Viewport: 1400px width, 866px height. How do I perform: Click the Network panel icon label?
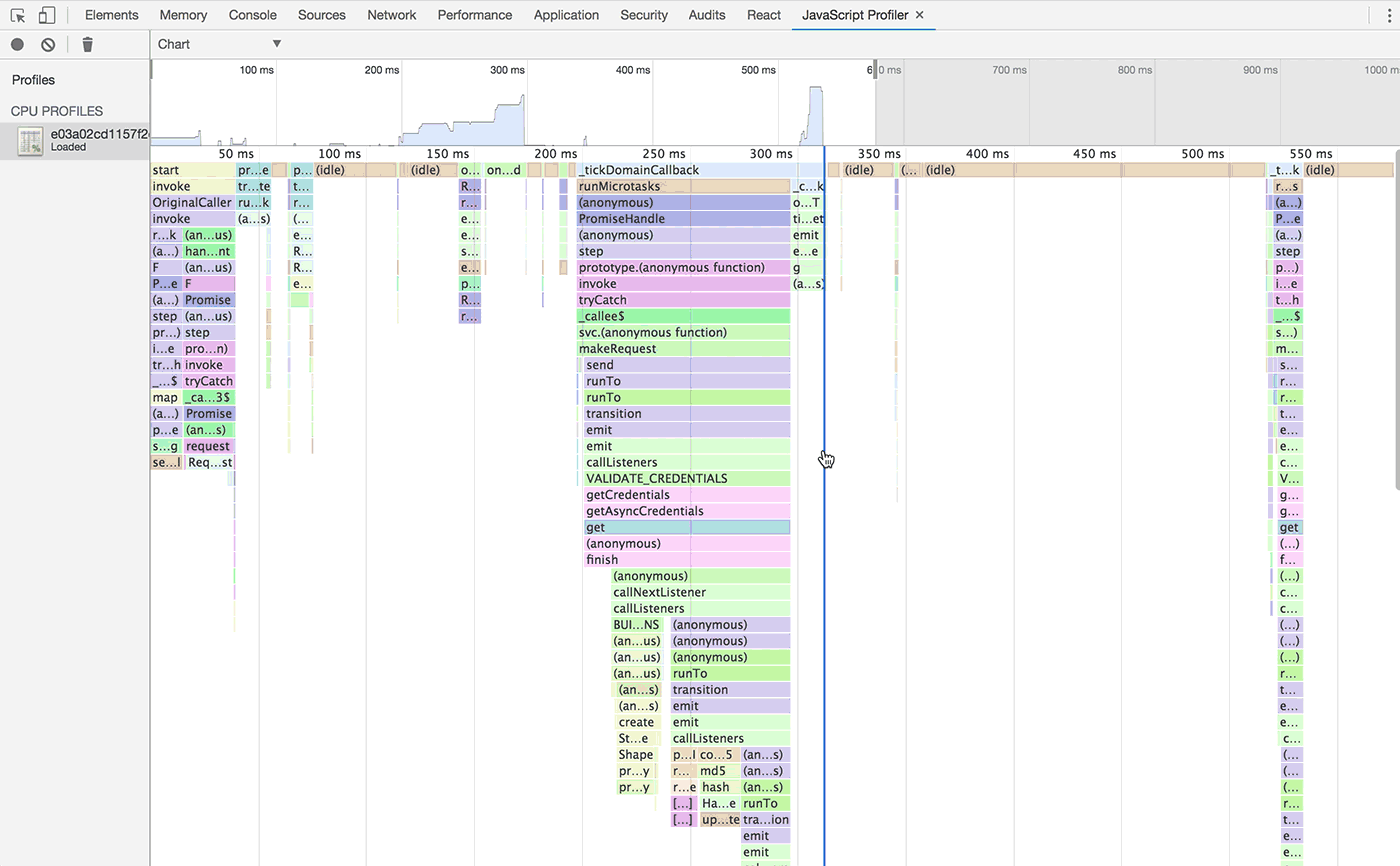click(391, 15)
